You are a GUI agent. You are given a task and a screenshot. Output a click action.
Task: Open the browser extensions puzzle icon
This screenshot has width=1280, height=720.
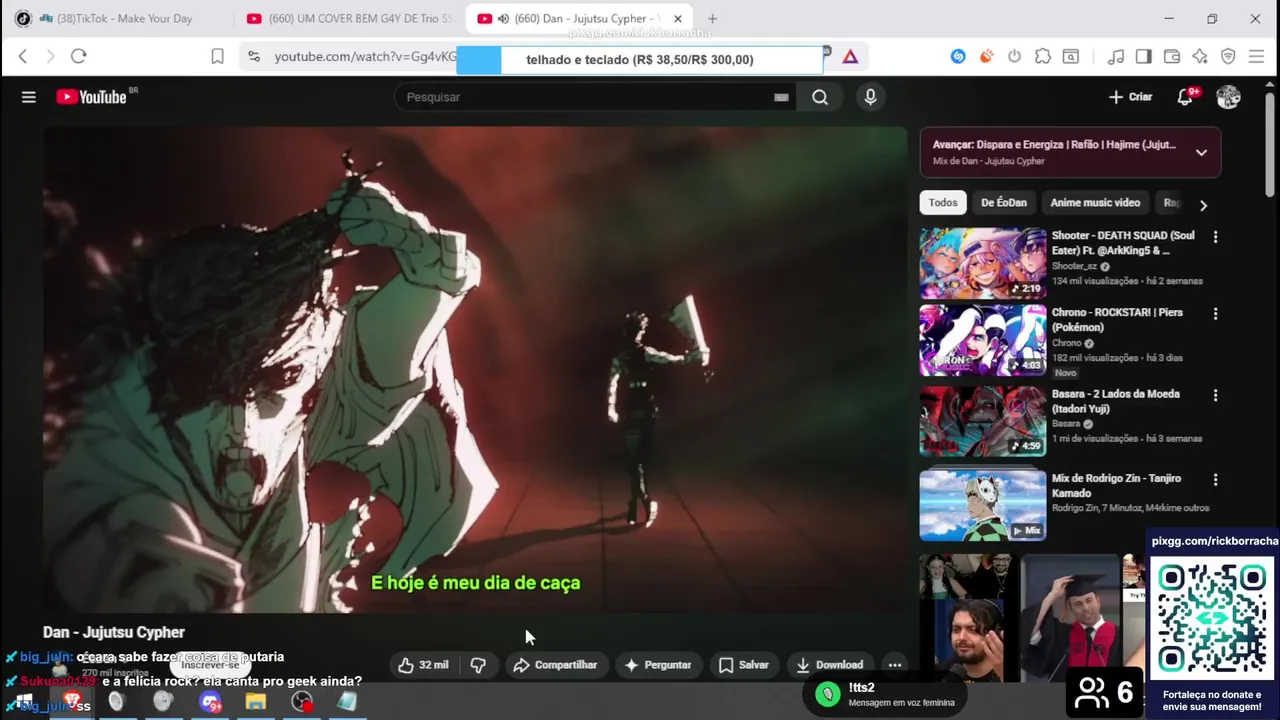1042,57
